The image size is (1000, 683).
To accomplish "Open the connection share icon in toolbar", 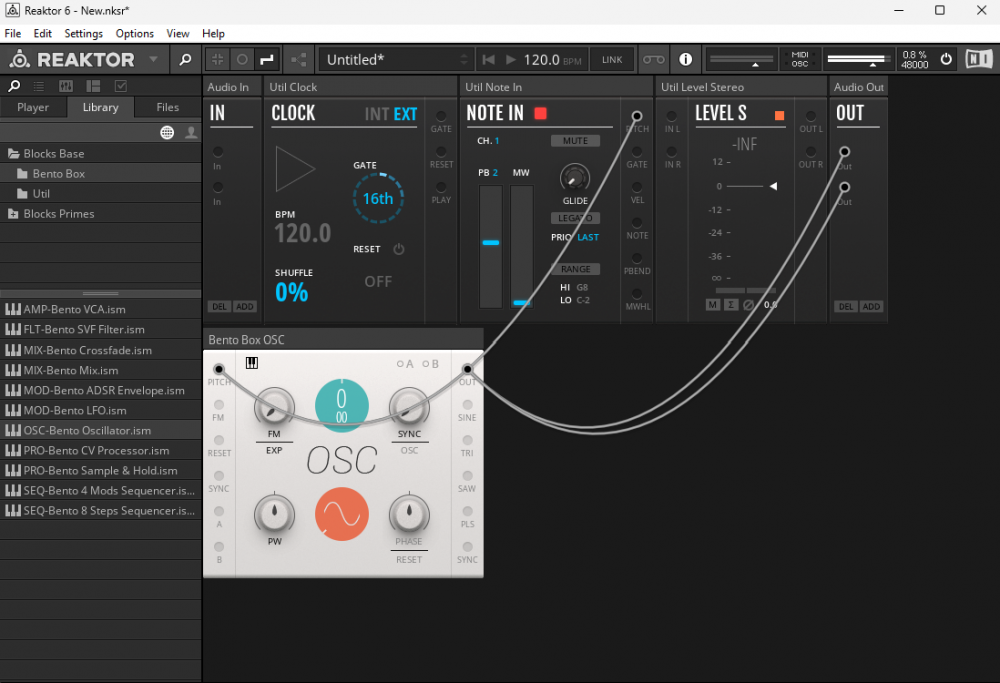I will click(x=298, y=60).
